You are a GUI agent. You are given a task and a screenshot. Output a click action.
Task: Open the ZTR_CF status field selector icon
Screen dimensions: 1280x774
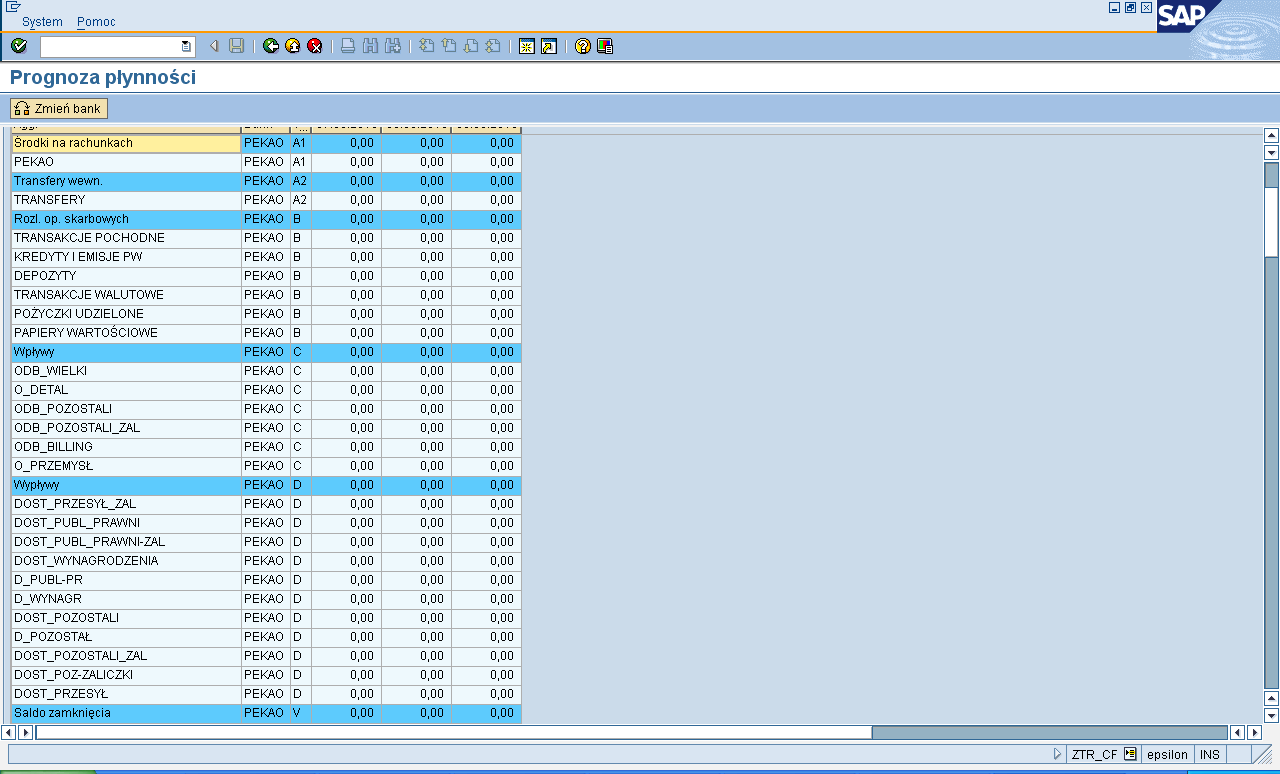1130,755
